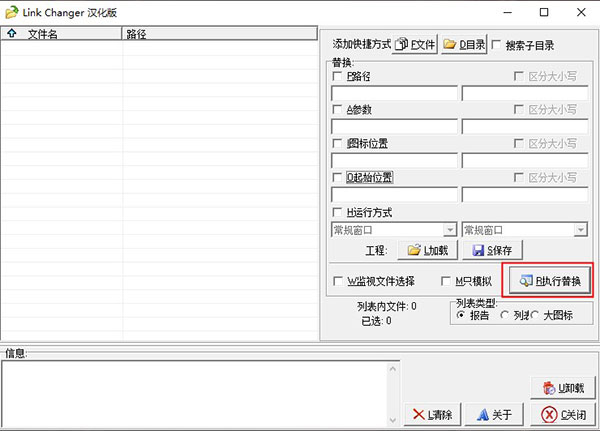Click the 信息 box scroll-down arrow

pyautogui.click(x=393, y=420)
